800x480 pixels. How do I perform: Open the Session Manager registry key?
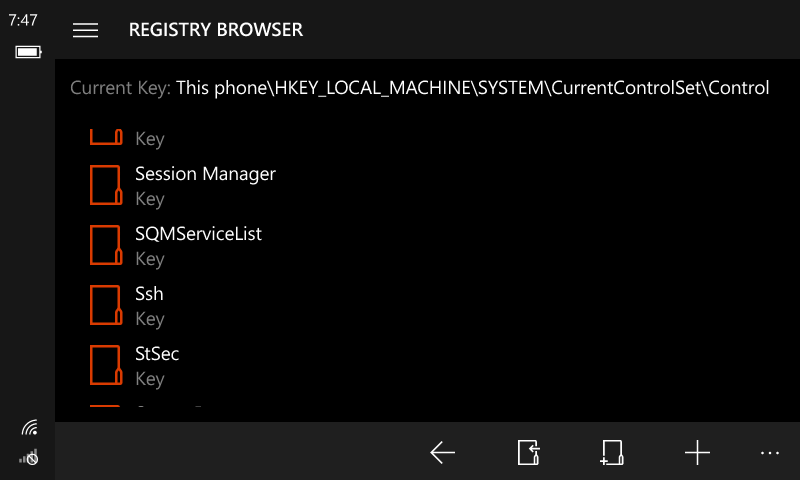pos(205,175)
